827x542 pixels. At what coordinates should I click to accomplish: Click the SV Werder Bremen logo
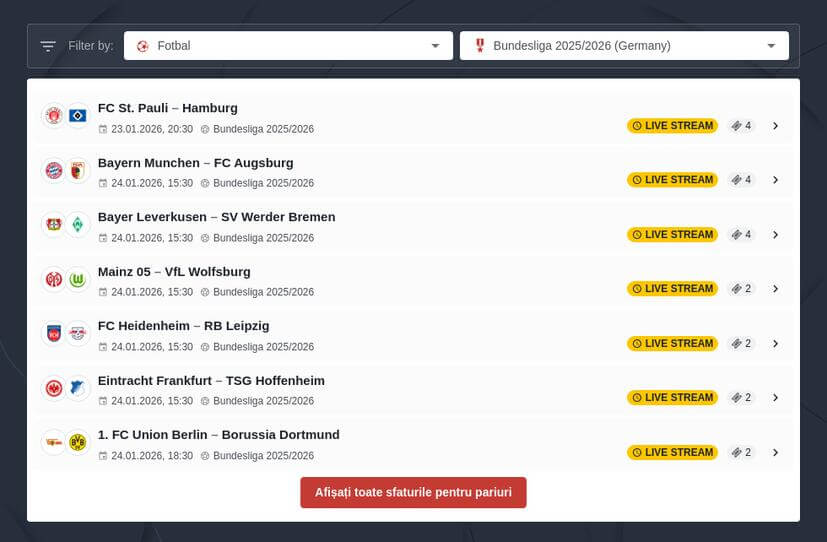(78, 225)
